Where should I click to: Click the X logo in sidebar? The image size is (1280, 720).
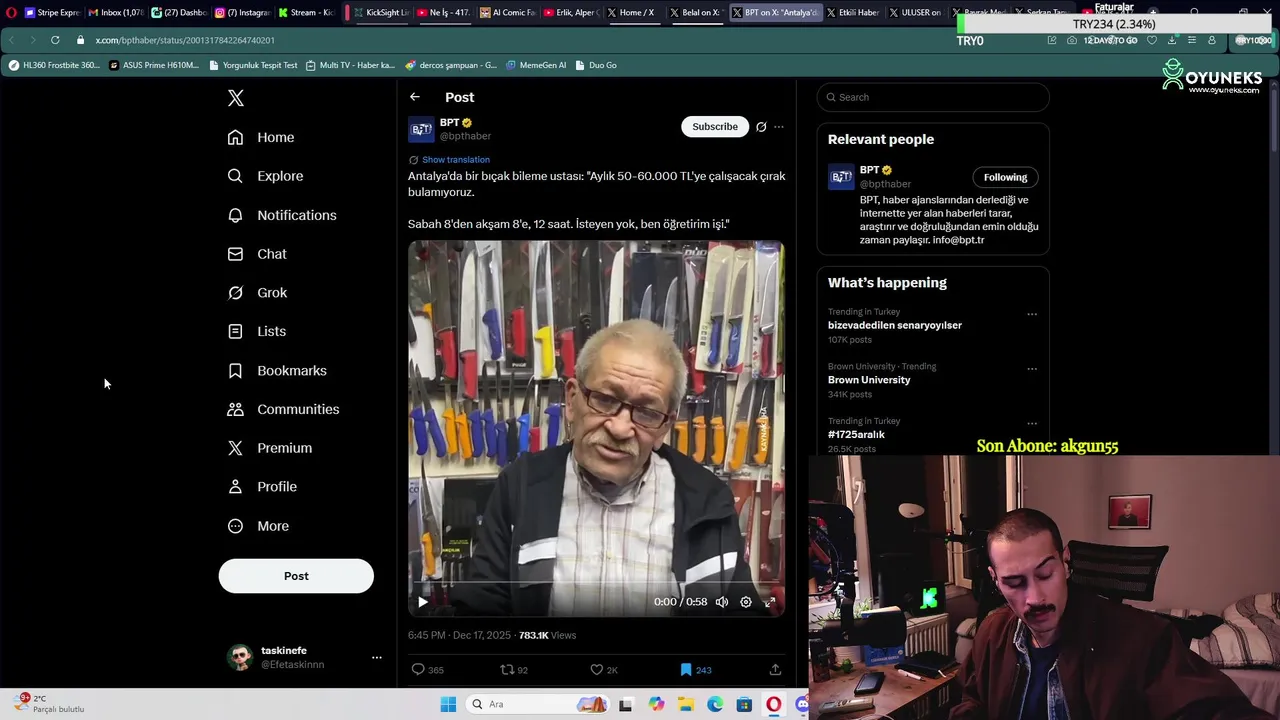coord(235,98)
